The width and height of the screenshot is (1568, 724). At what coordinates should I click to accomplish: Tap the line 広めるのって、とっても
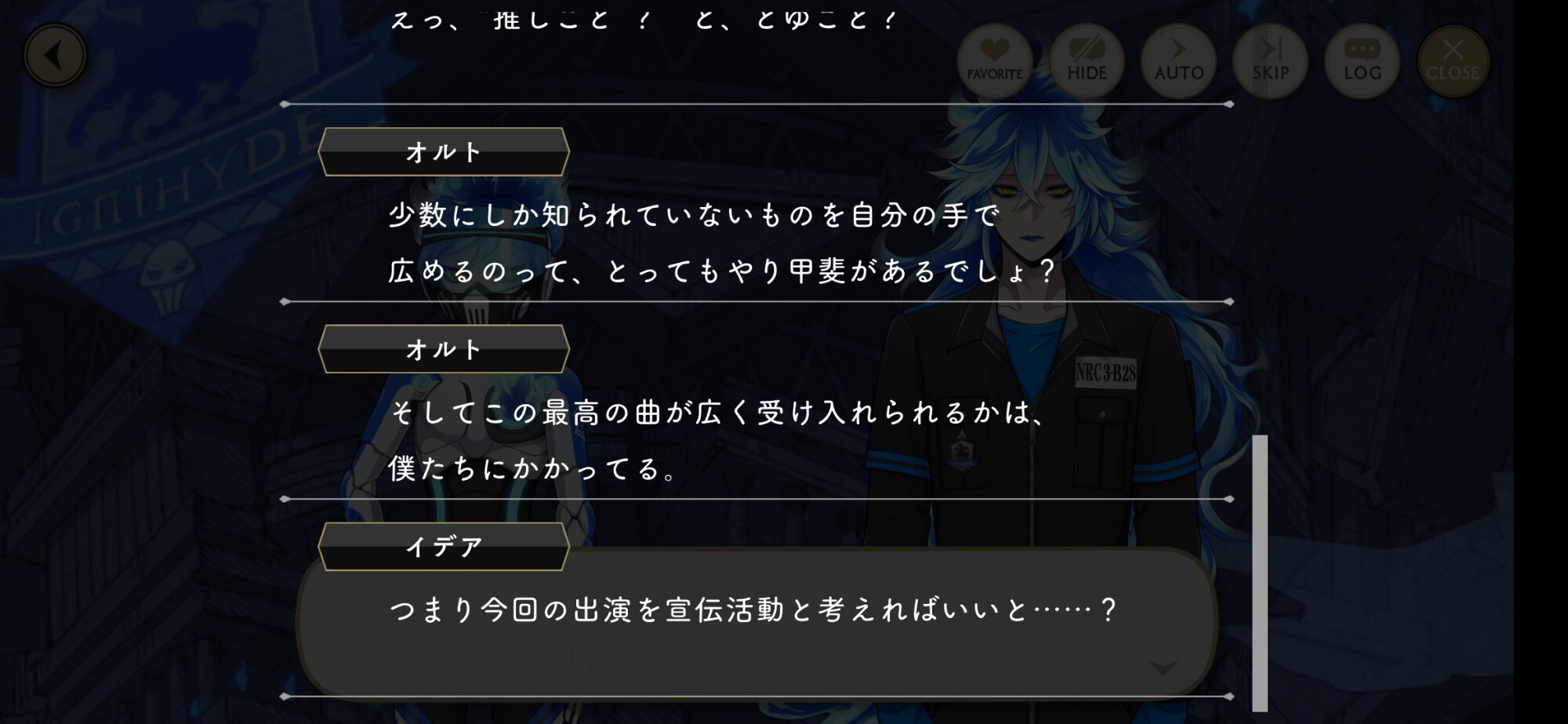[723, 271]
